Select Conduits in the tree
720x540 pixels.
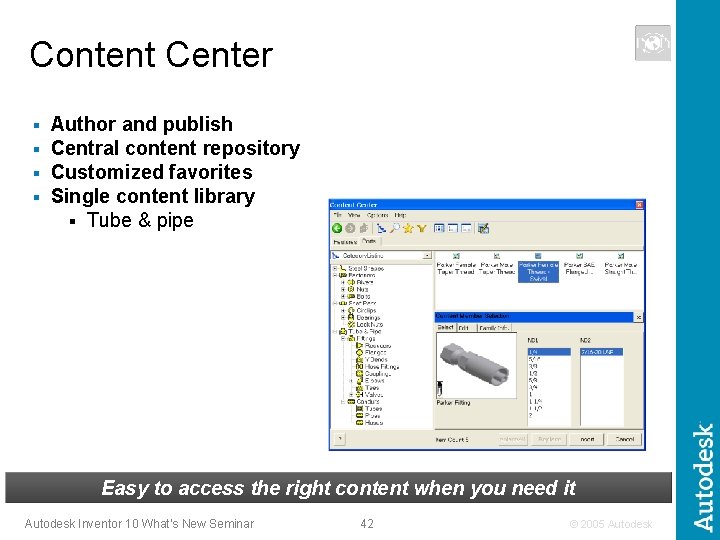click(x=368, y=402)
